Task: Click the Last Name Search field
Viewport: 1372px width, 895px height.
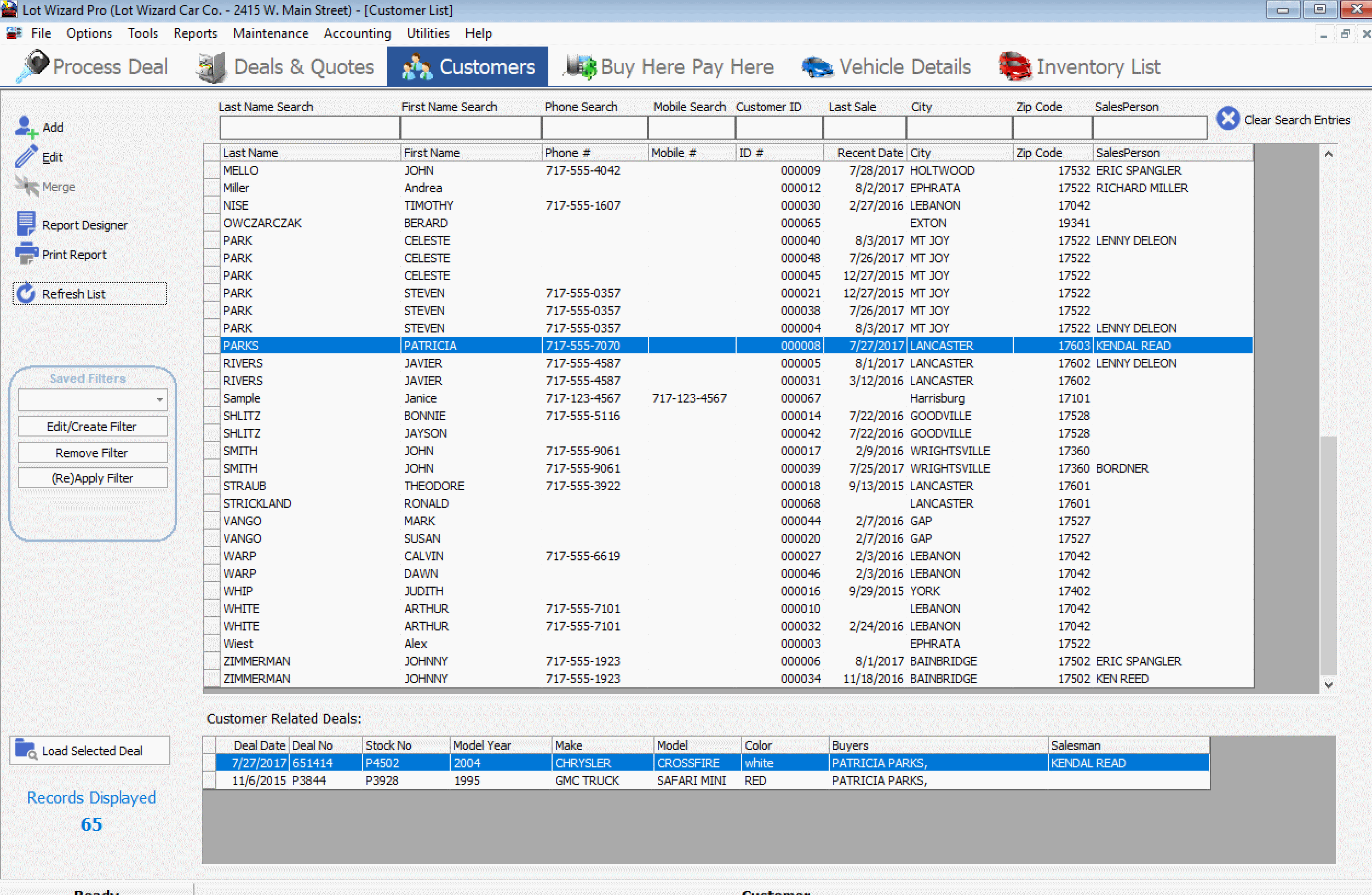Action: 309,128
